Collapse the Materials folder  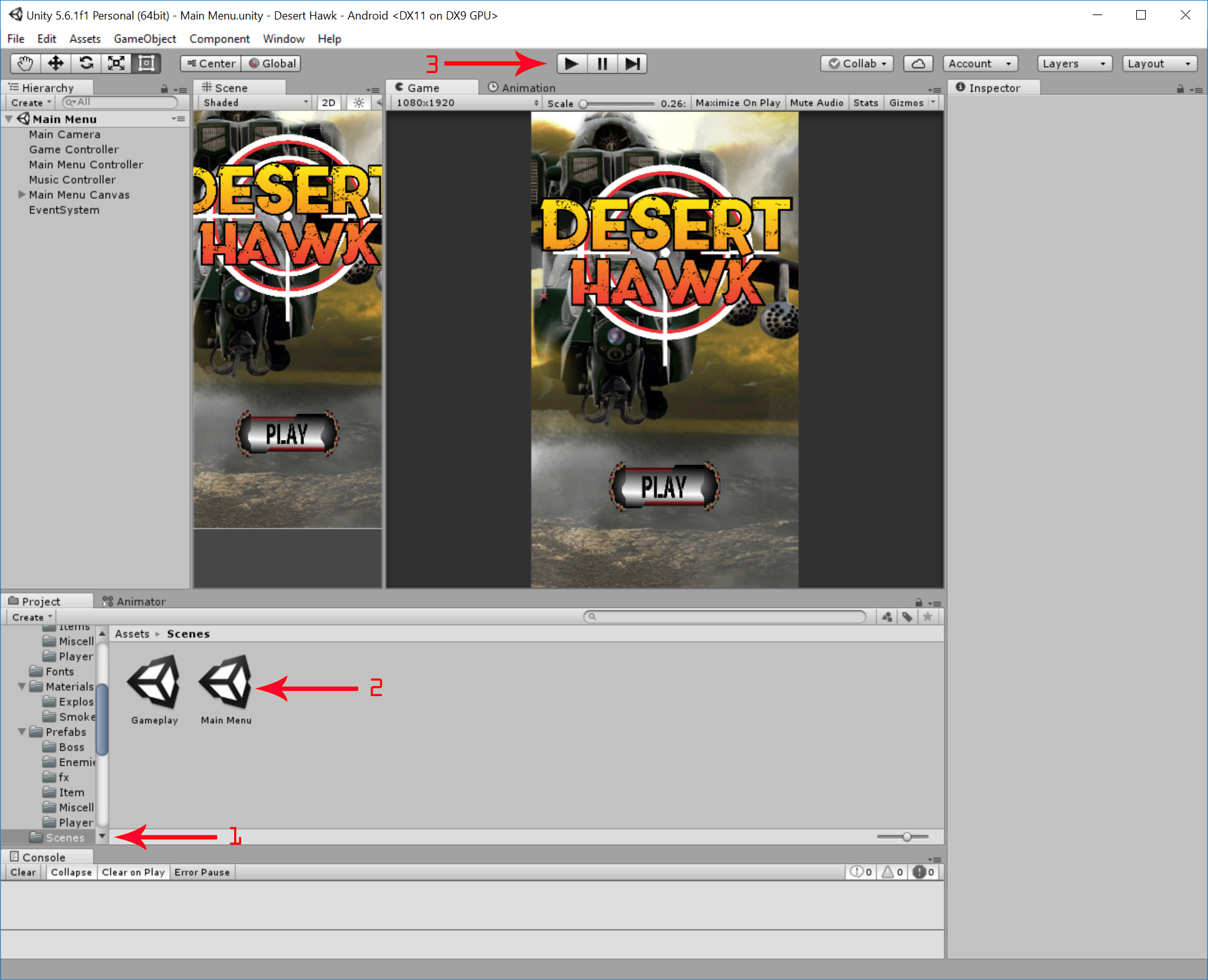coord(21,686)
